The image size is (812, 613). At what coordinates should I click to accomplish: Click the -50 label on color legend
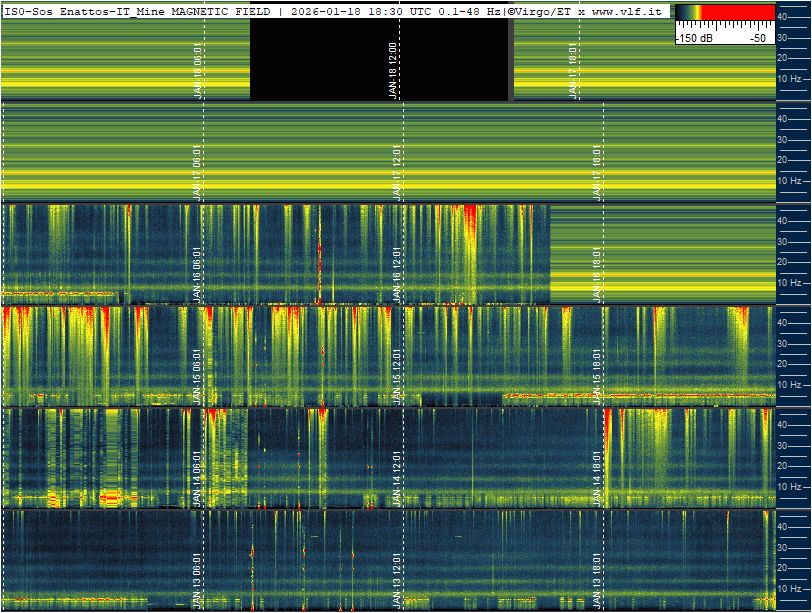tap(759, 38)
